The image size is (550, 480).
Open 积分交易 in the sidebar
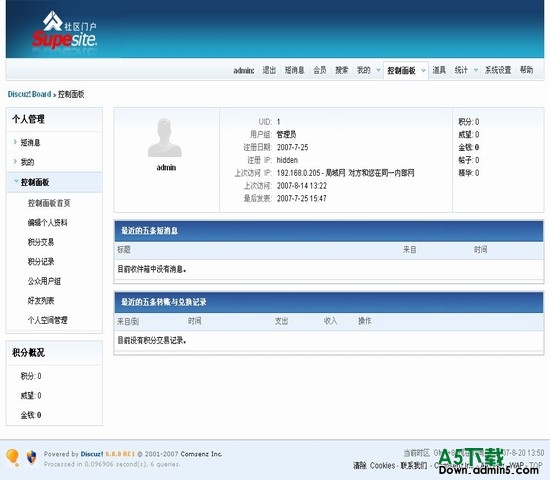pyautogui.click(x=41, y=242)
